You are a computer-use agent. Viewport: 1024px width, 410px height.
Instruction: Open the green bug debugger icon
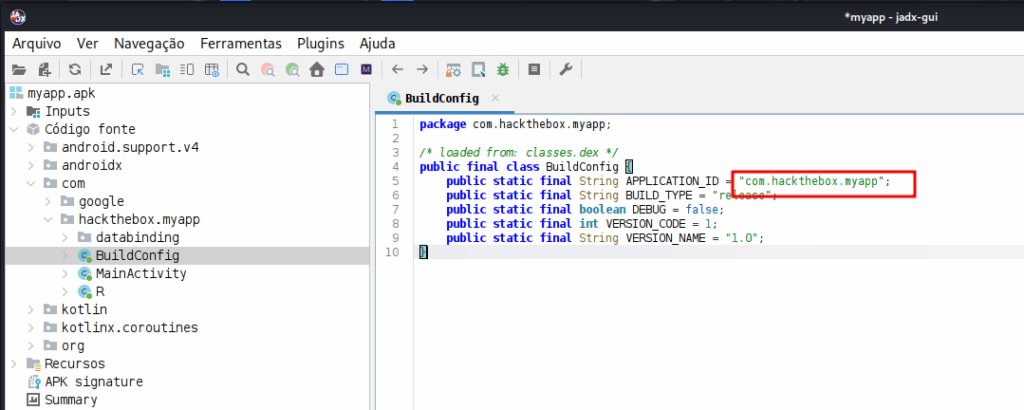[503, 70]
